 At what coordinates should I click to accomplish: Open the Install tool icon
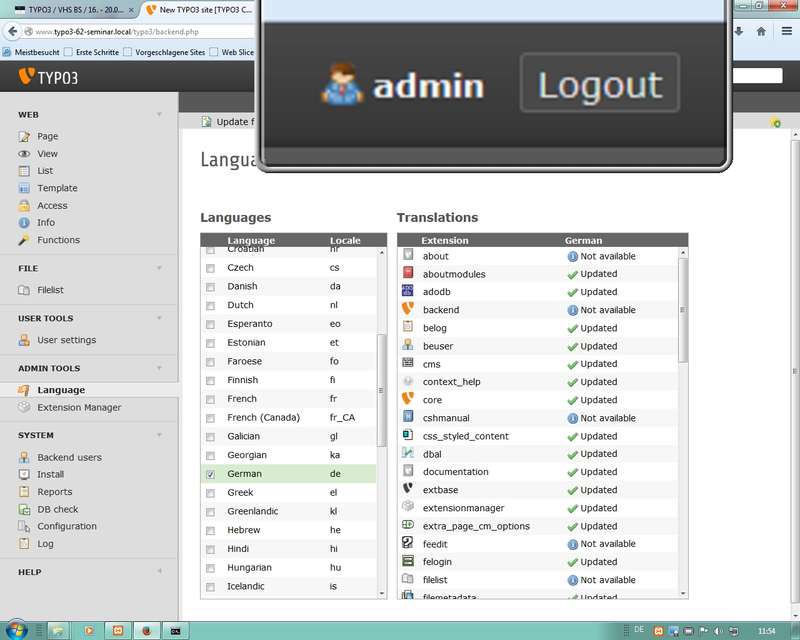coord(24,474)
